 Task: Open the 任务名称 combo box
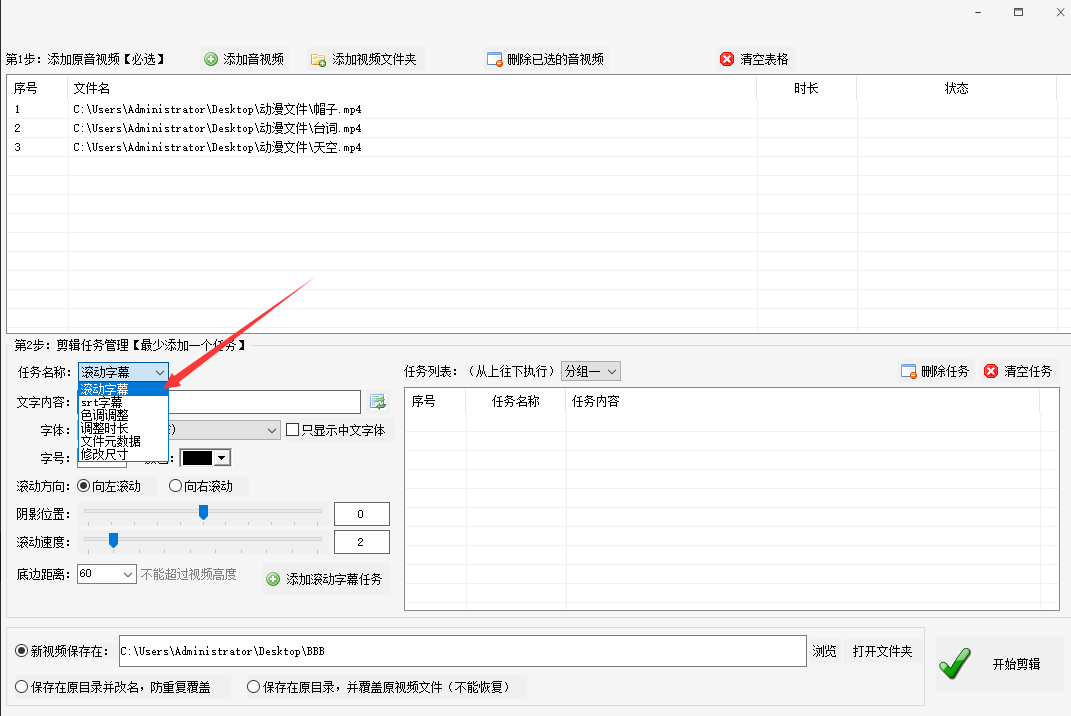coord(123,372)
